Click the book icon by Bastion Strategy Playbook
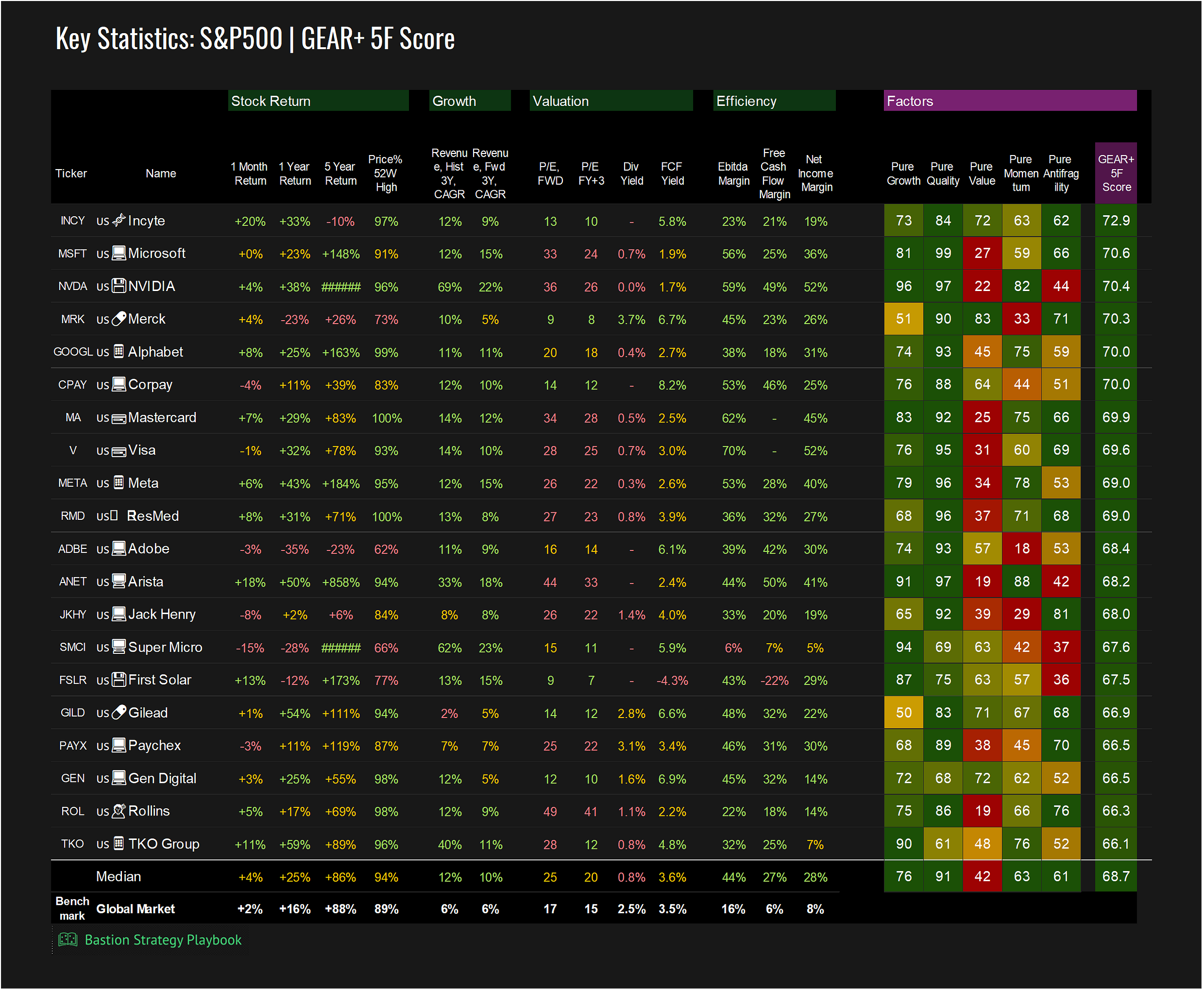This screenshot has height=993, width=1204. pyautogui.click(x=68, y=940)
